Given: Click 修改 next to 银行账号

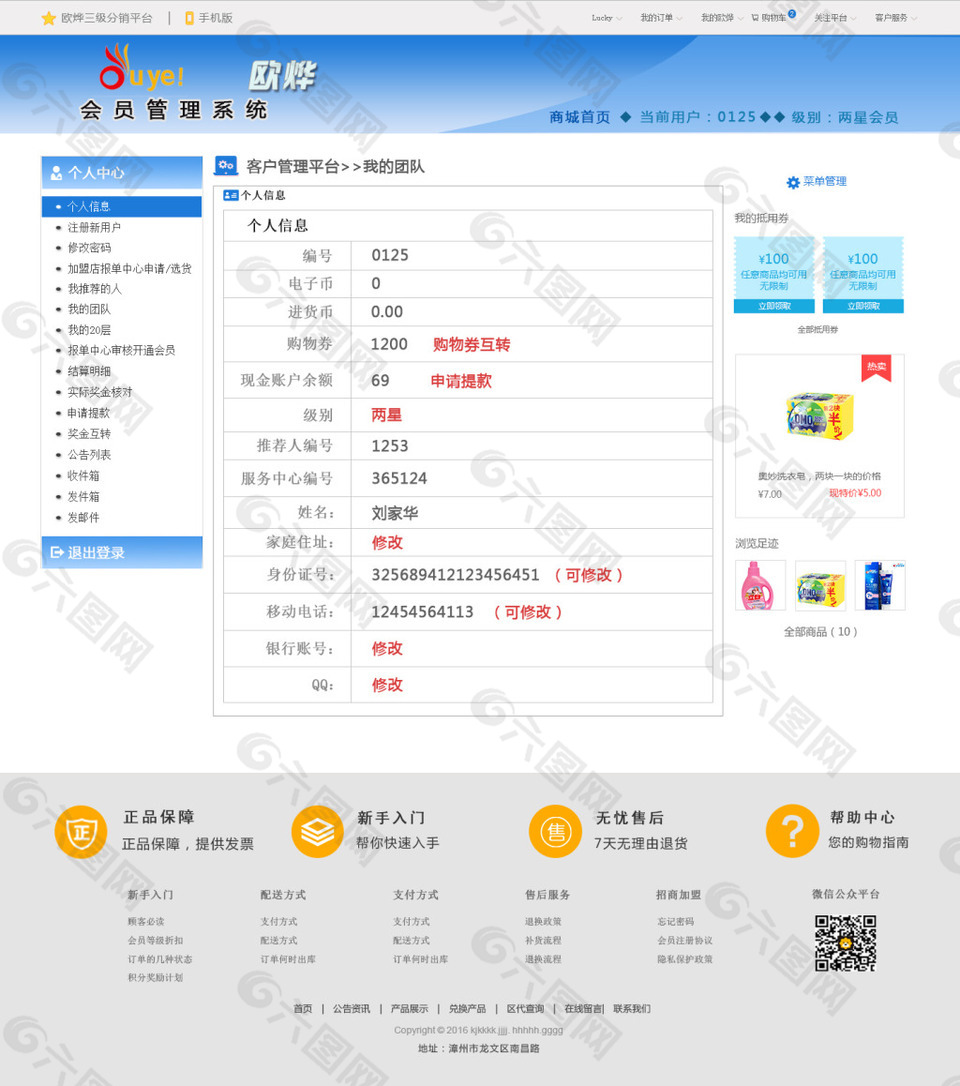Looking at the screenshot, I should (x=387, y=648).
